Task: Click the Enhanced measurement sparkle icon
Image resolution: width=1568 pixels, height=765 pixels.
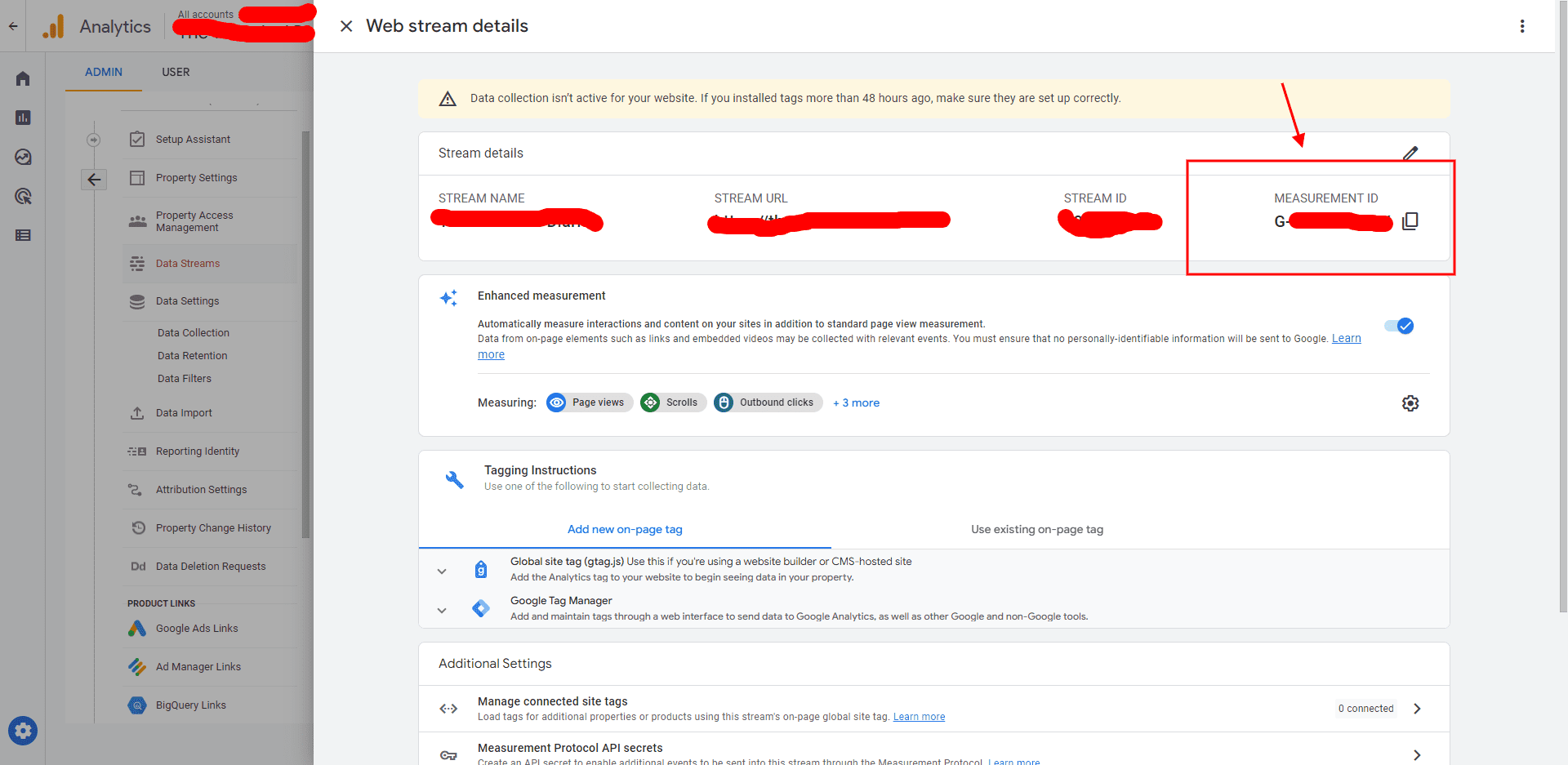Action: tap(448, 298)
